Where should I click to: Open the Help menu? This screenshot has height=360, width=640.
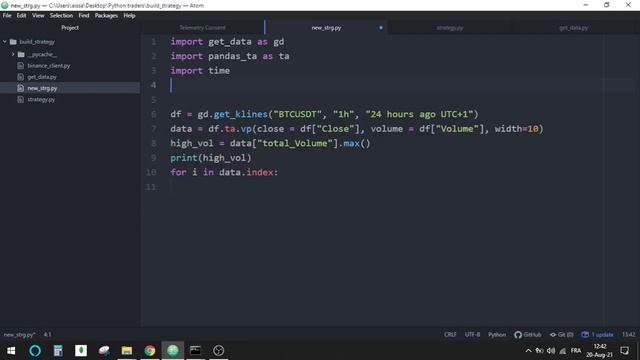(x=129, y=16)
